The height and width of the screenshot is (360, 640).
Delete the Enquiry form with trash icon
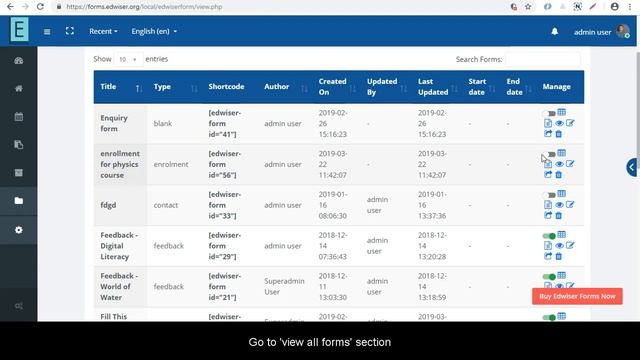[559, 134]
